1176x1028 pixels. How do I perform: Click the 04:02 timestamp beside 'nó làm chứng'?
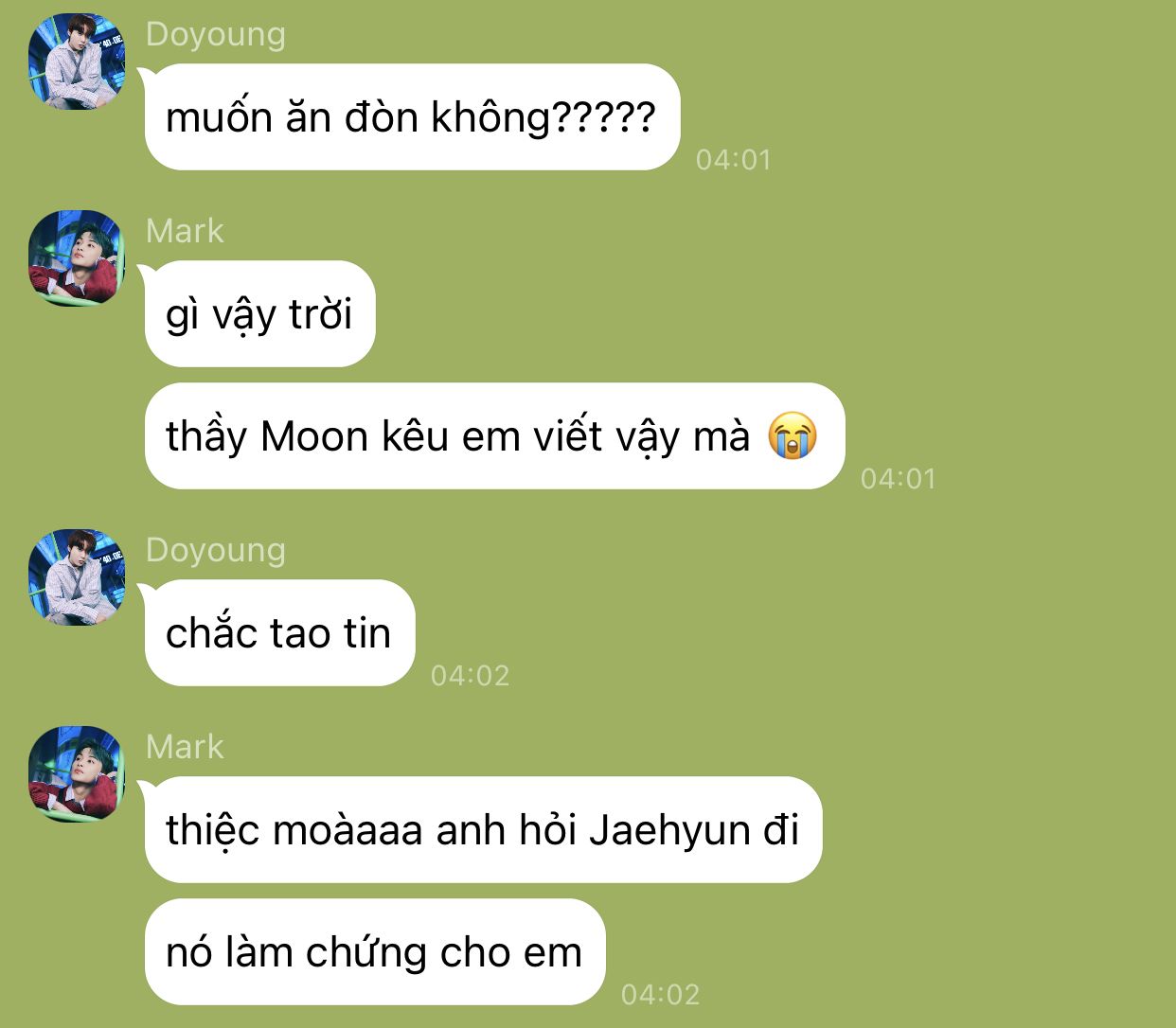[661, 994]
